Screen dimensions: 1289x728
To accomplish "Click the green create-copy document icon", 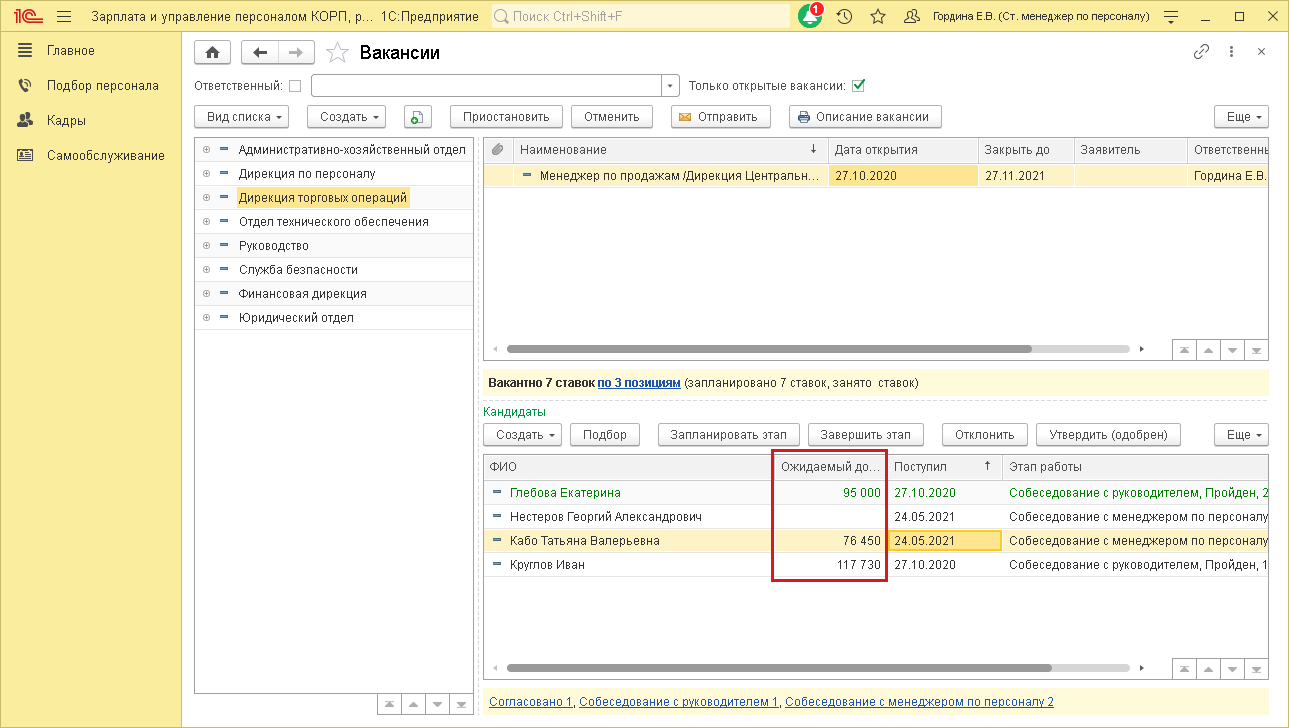I will click(417, 117).
